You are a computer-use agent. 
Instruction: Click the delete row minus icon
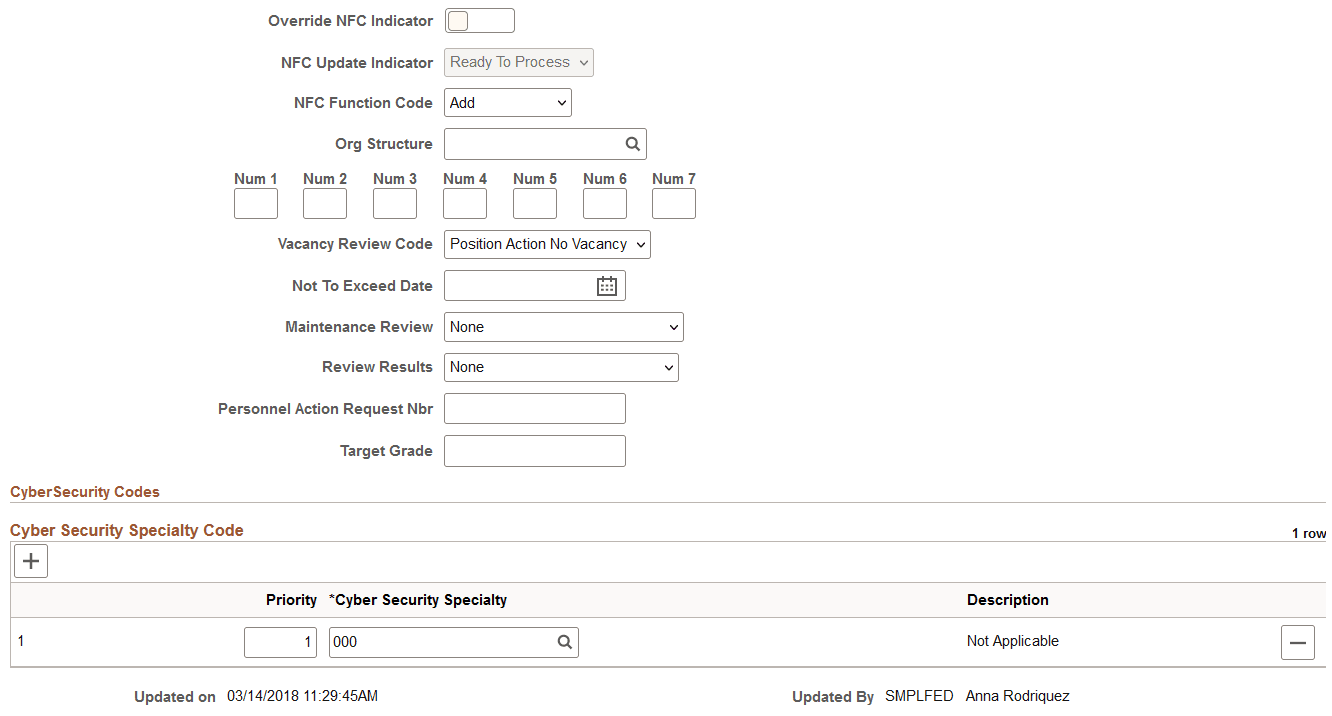pos(1297,642)
